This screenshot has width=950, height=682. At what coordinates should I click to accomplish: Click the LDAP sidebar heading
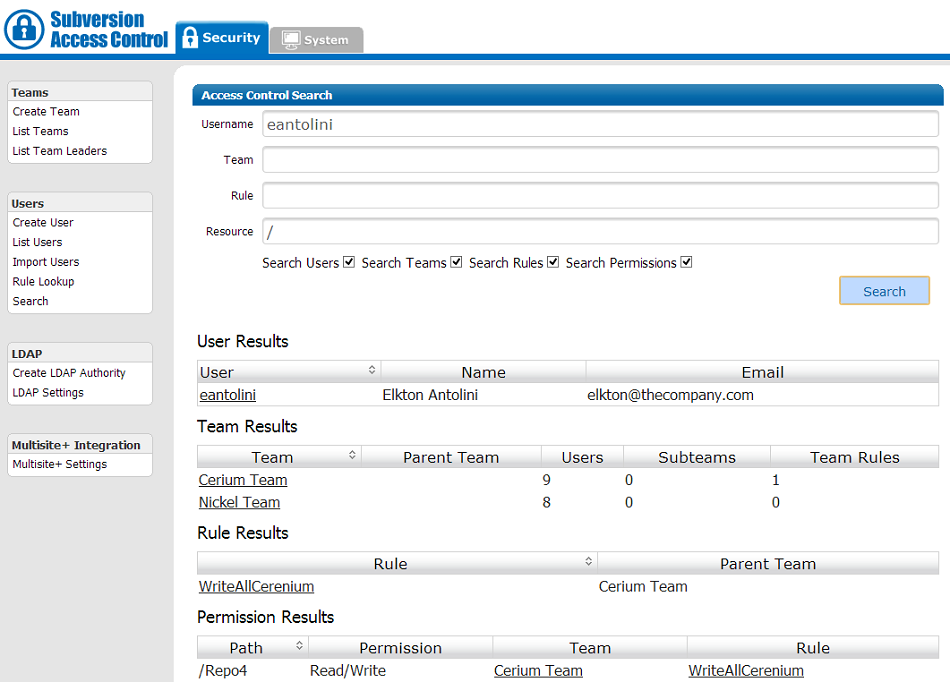[27, 354]
